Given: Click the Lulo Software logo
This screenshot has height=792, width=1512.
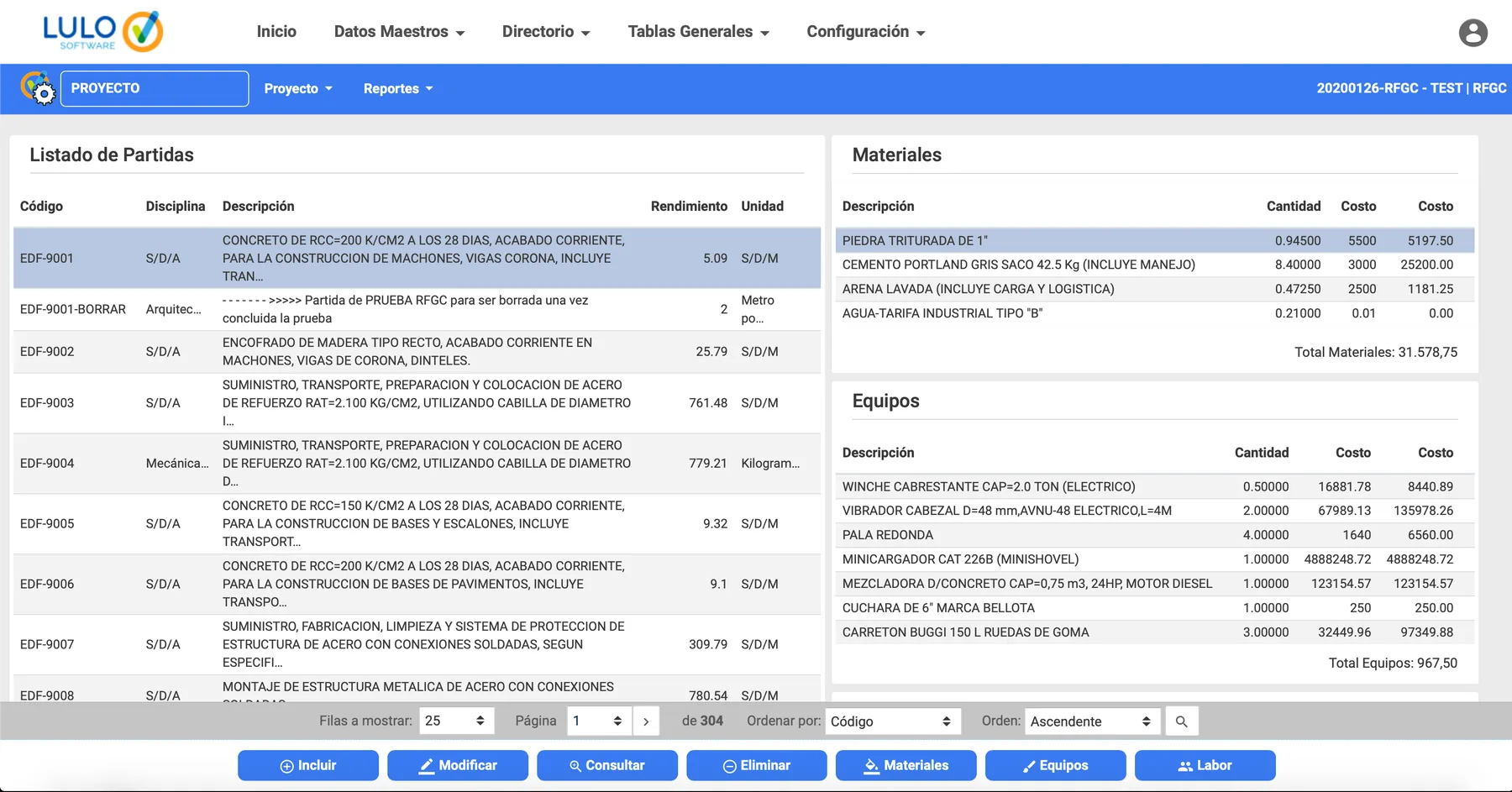Looking at the screenshot, I should point(103,32).
